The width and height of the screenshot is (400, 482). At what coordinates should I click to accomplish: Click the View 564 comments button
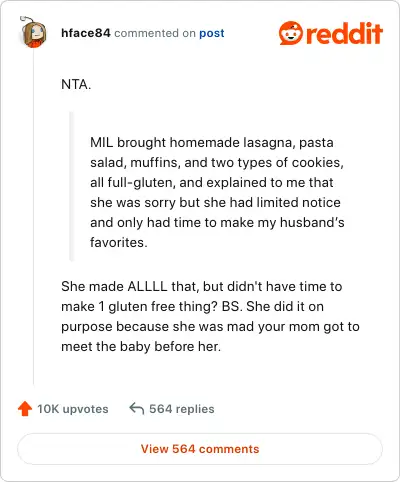[x=200, y=449]
